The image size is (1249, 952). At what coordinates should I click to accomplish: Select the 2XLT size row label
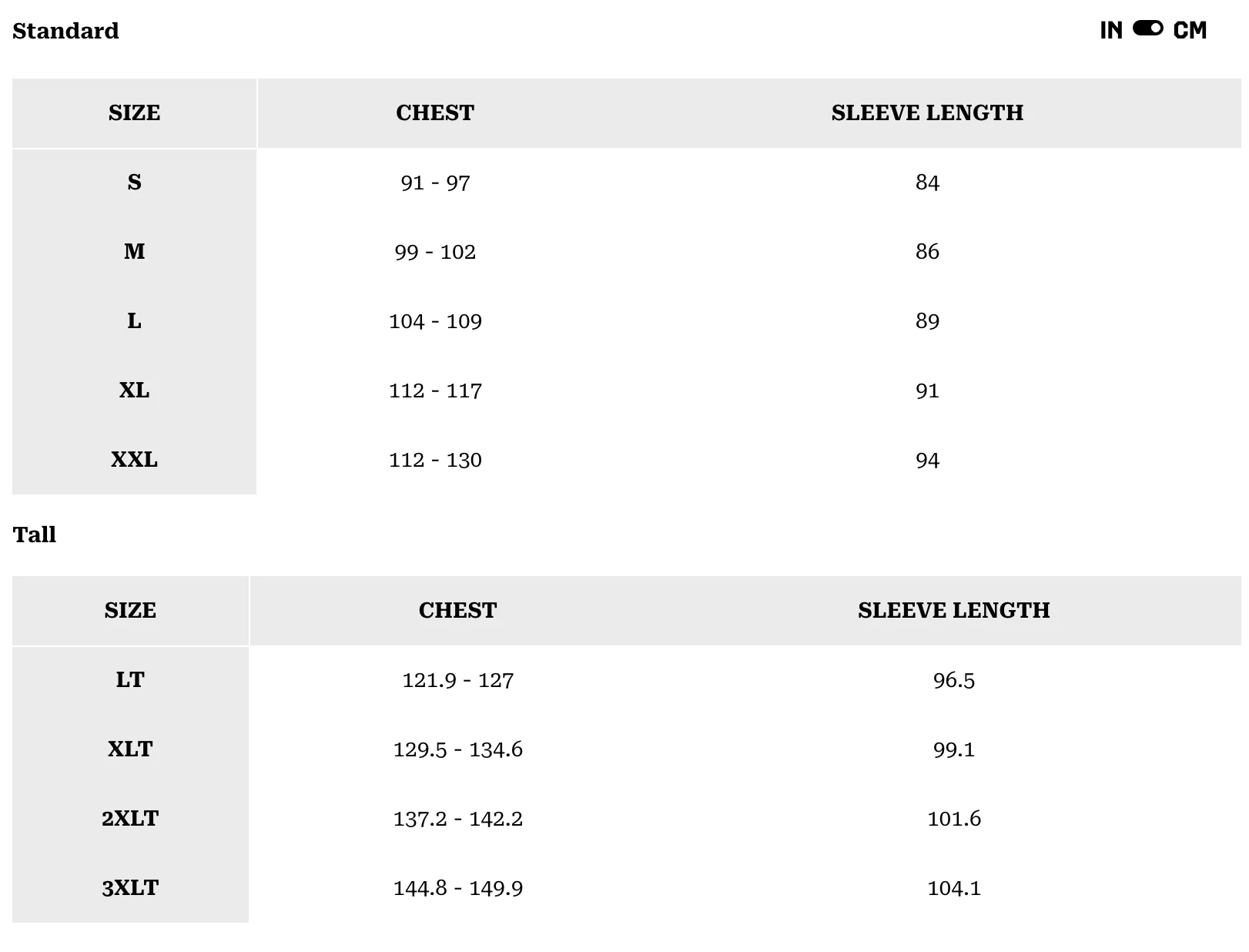click(130, 819)
